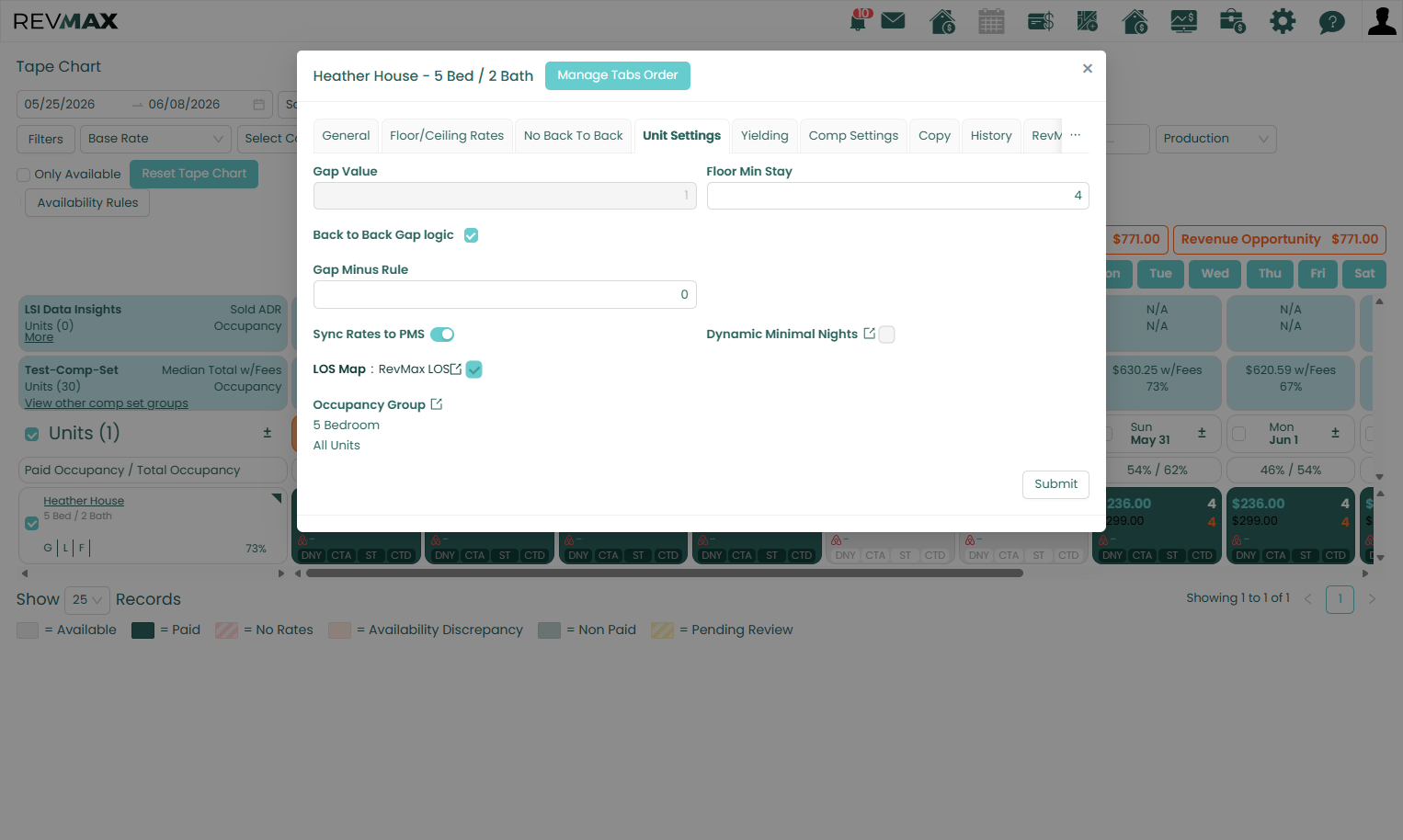Check the Only Available checkbox
This screenshot has height=840, width=1403.
[24, 175]
